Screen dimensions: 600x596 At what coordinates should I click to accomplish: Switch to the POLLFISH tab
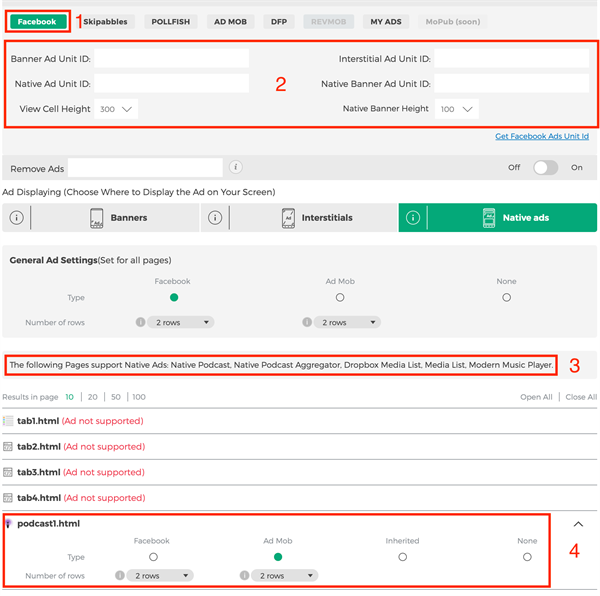click(170, 21)
